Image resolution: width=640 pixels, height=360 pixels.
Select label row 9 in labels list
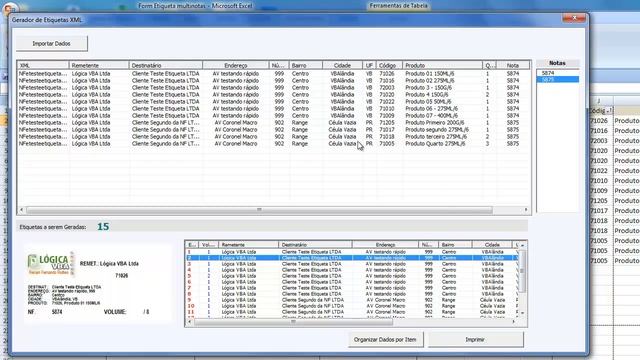click(352, 300)
